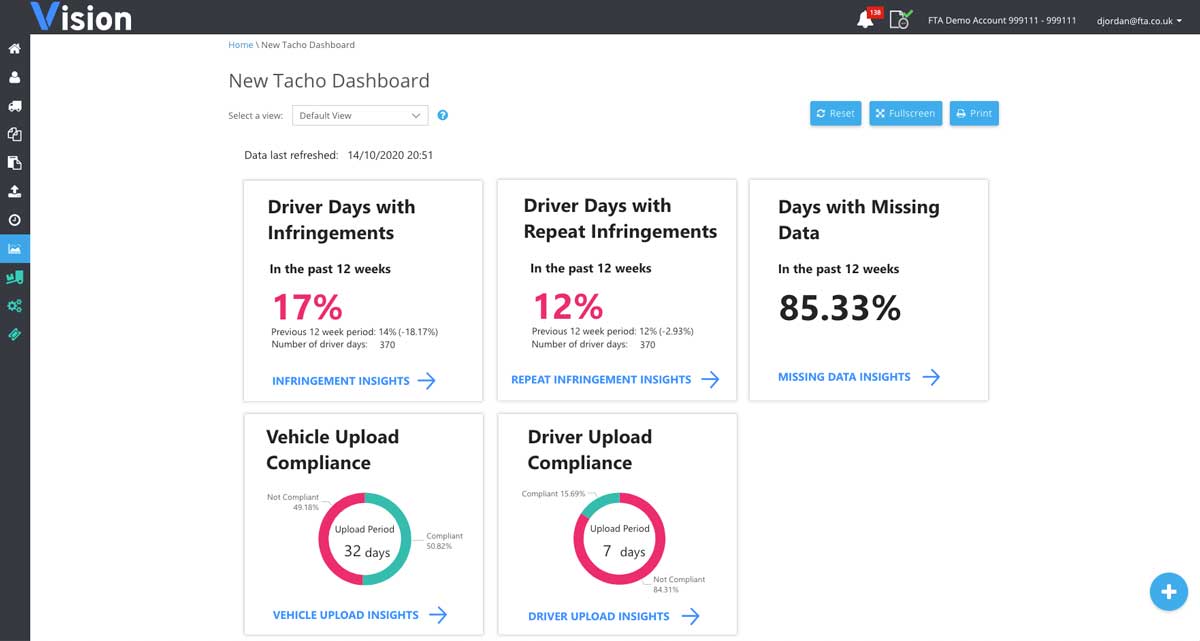Go to the Home icon in the sidebar
Screen dimensions: 1200x641
coord(15,48)
